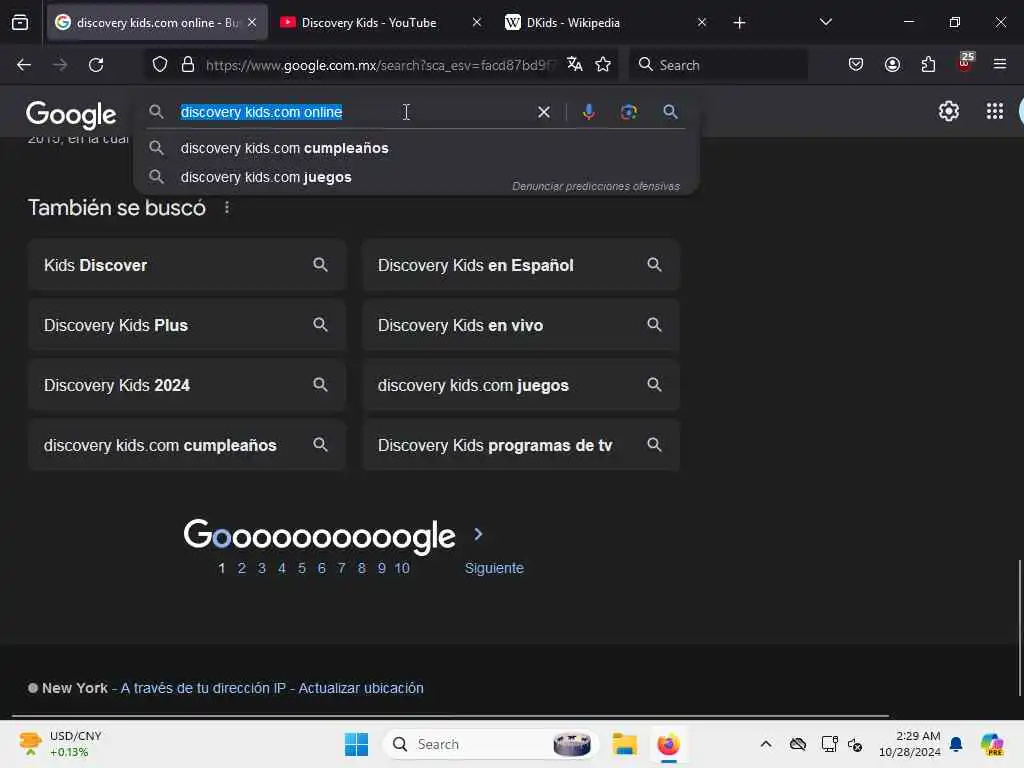Image resolution: width=1024 pixels, height=768 pixels.
Task: List all tabs dropdown arrow
Action: click(x=825, y=22)
